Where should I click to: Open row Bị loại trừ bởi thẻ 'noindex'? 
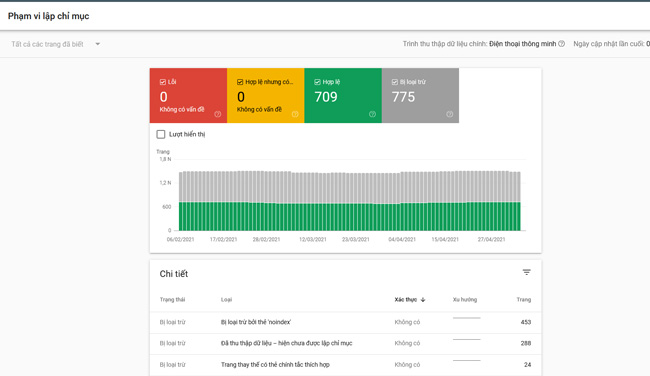(345, 322)
